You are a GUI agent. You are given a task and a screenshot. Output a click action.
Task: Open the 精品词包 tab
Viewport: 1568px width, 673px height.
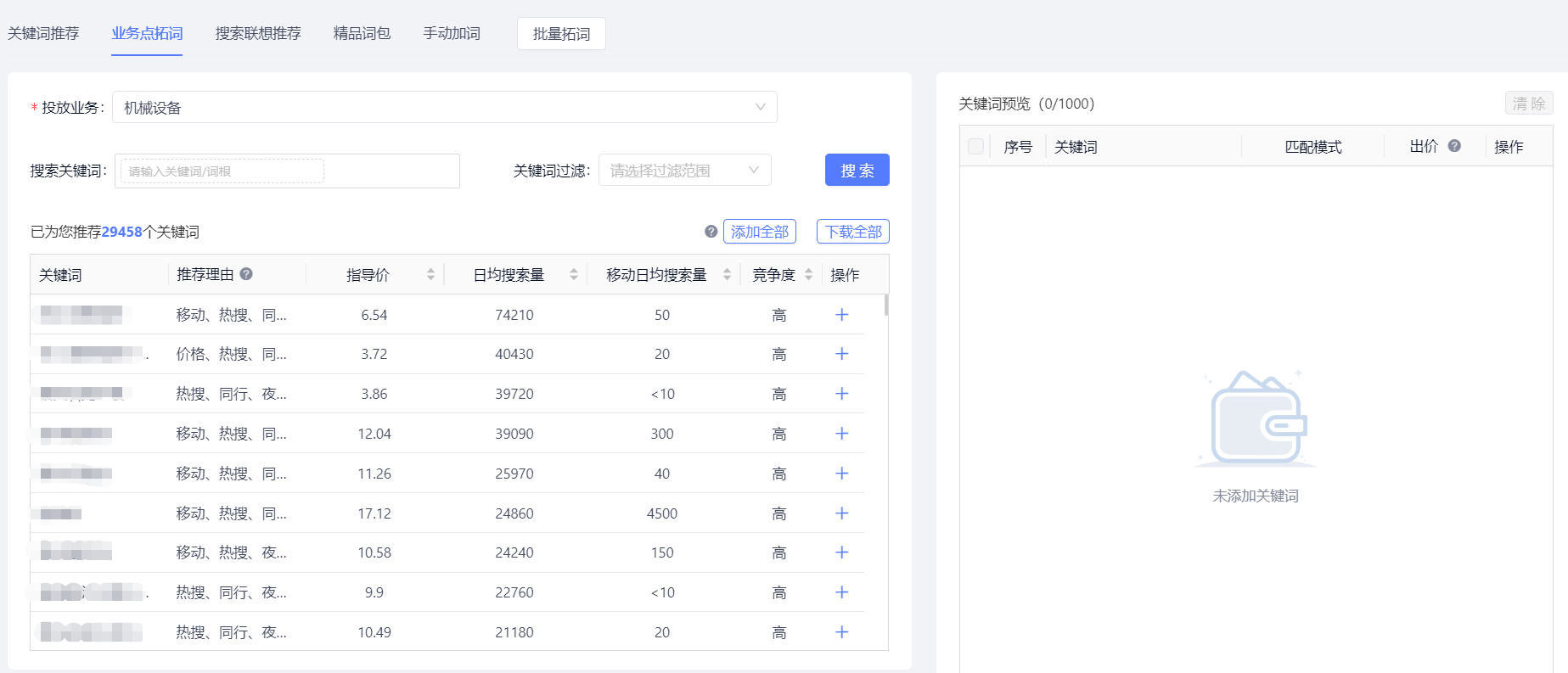coord(362,33)
